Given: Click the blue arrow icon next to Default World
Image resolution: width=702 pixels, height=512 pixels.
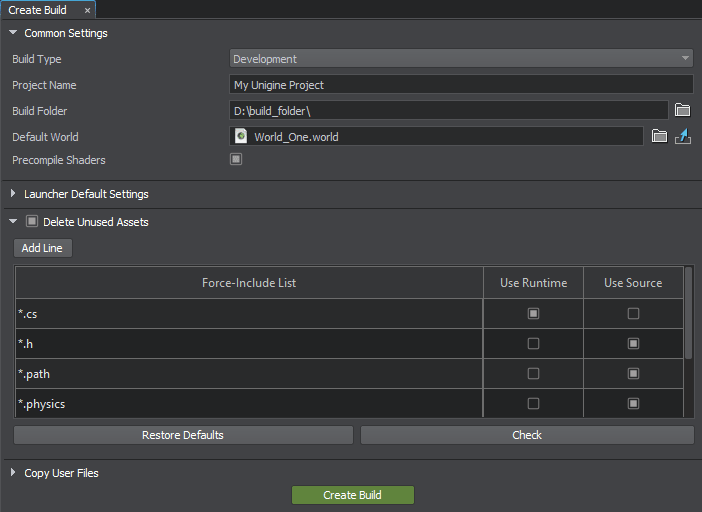Looking at the screenshot, I should coord(684,136).
